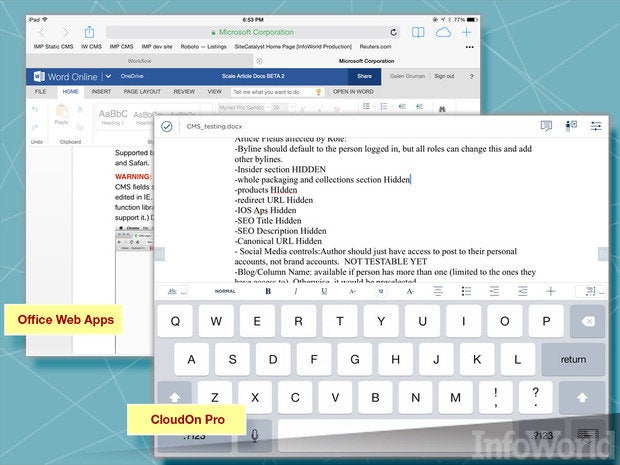Increase font size with A+ button
Screen dimensions: 620x465
[x=352, y=291]
